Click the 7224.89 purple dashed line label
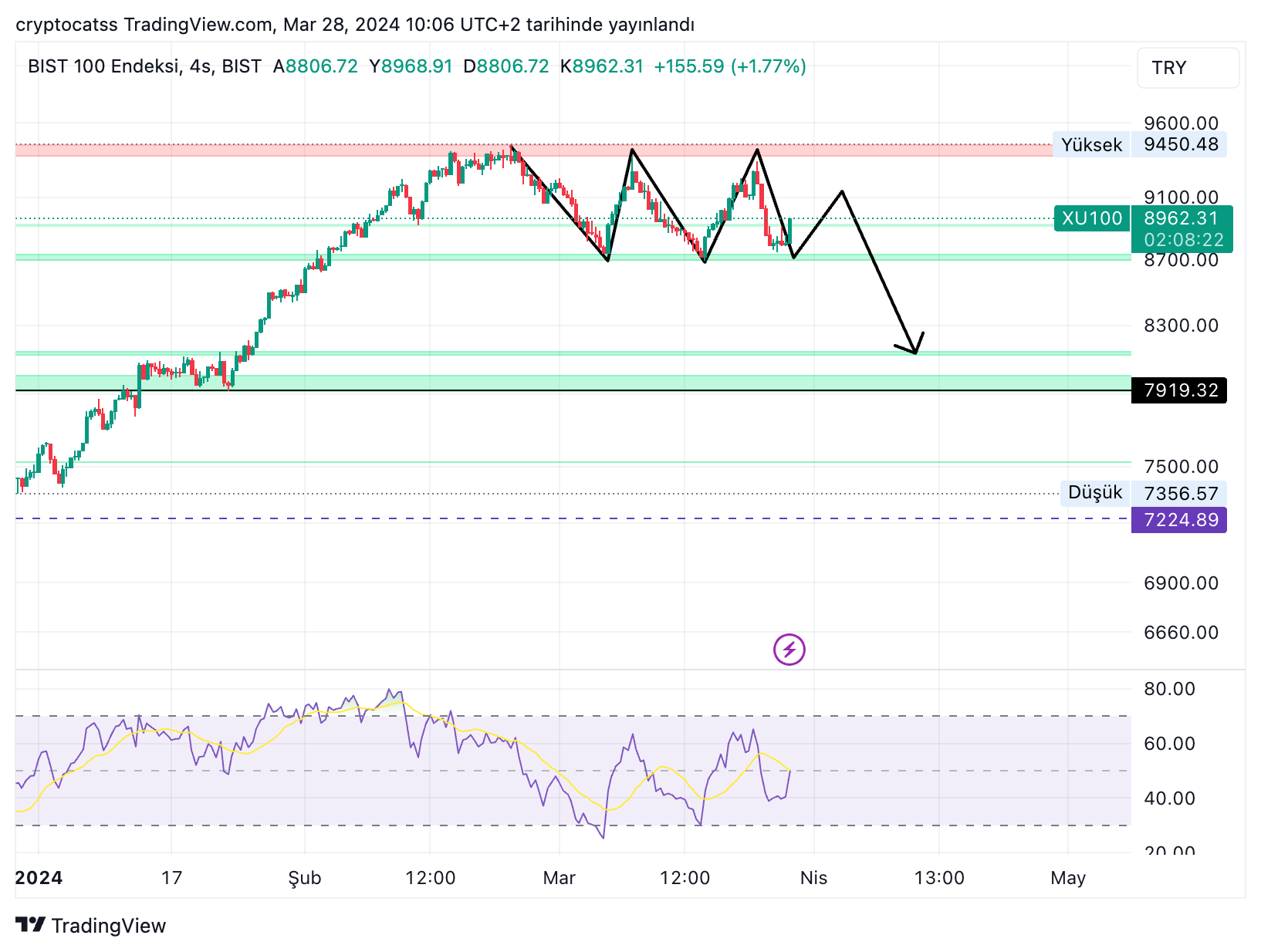 [1179, 519]
